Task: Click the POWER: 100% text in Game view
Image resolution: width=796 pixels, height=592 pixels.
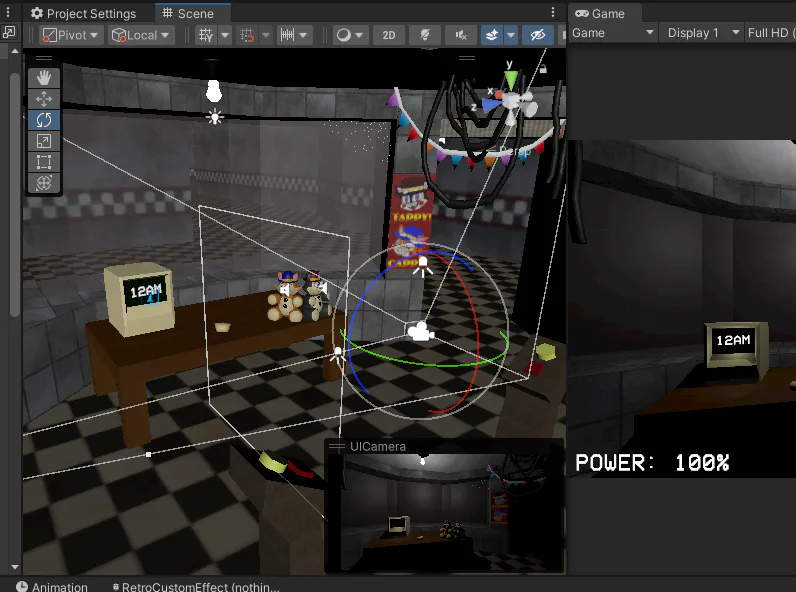Action: 652,463
